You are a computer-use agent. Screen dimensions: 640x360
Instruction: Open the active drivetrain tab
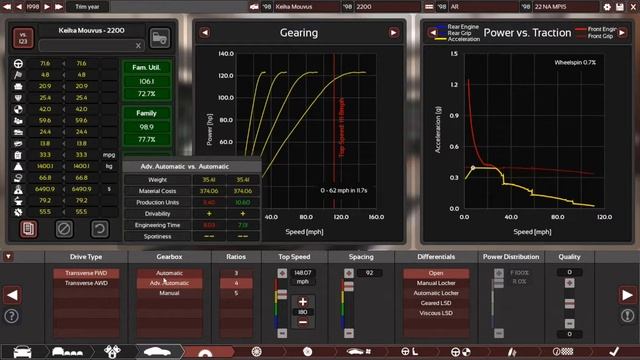tap(205, 351)
